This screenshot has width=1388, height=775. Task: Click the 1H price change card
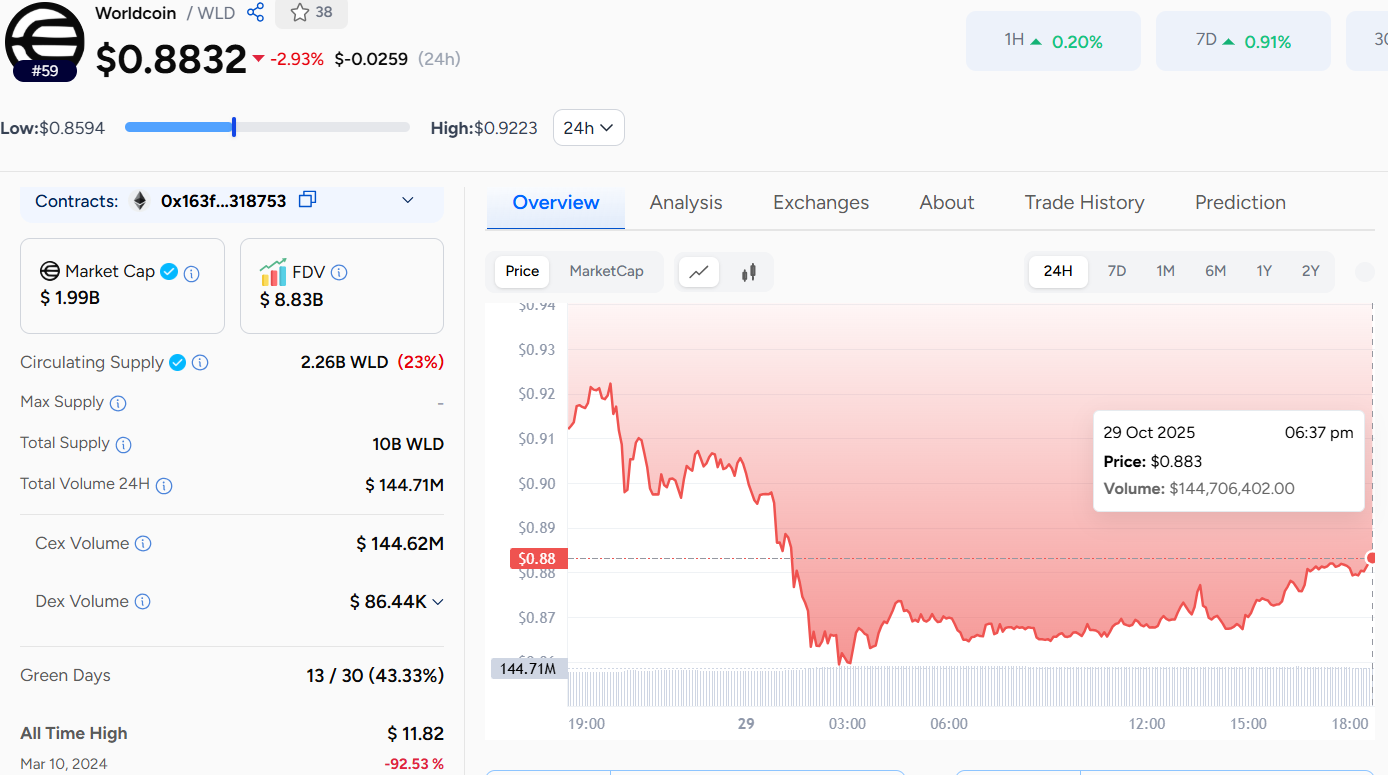1053,41
